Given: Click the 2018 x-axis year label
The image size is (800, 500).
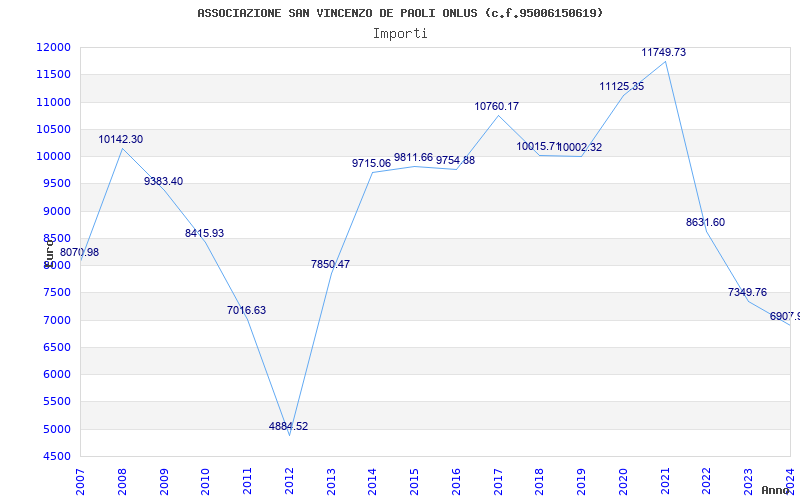Looking at the screenshot, I should point(540,482).
